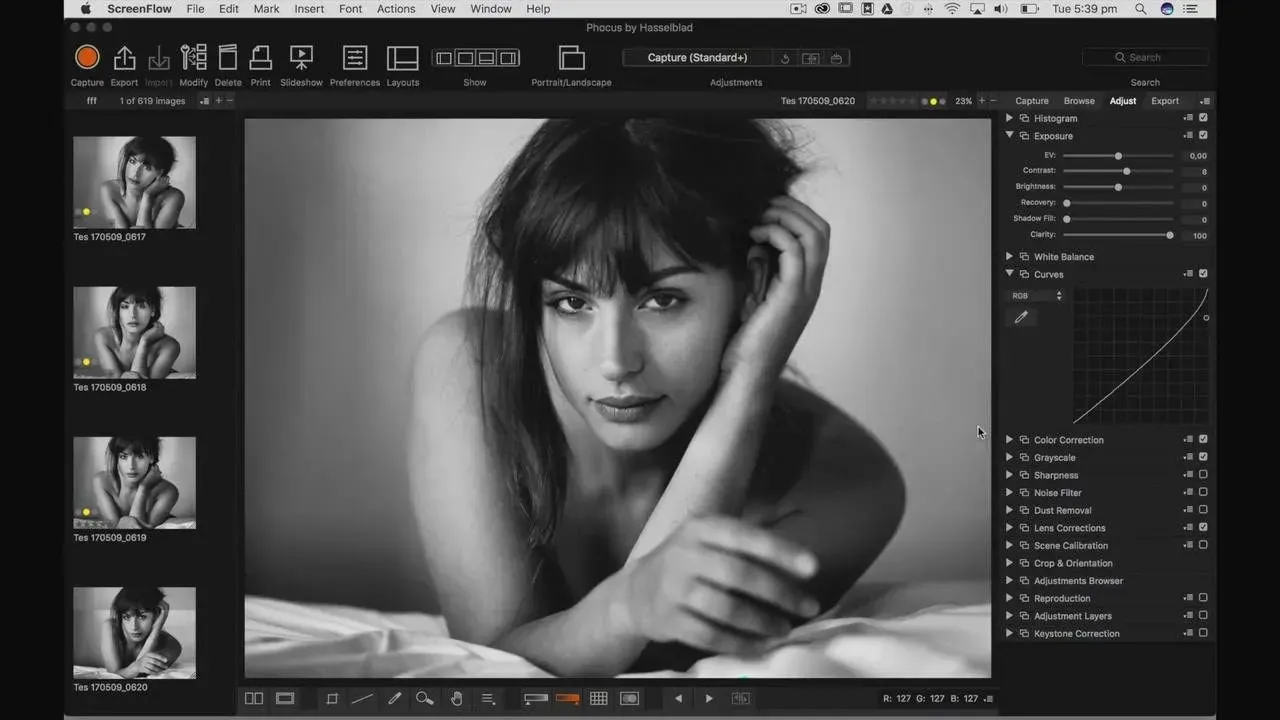Select the hand pan tool
This screenshot has height=720, width=1280.
pos(457,698)
